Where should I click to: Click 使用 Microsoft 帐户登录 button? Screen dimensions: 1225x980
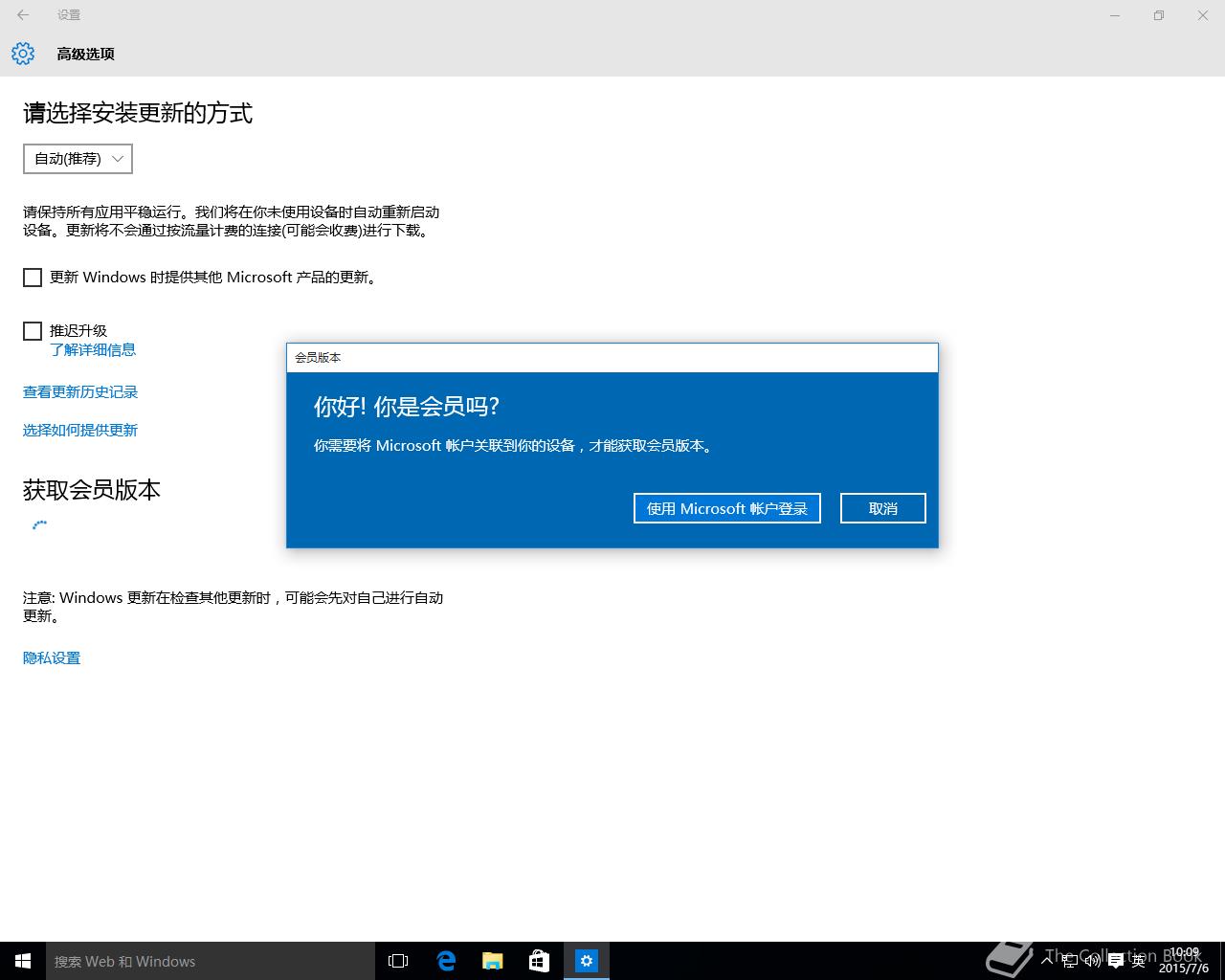click(727, 508)
